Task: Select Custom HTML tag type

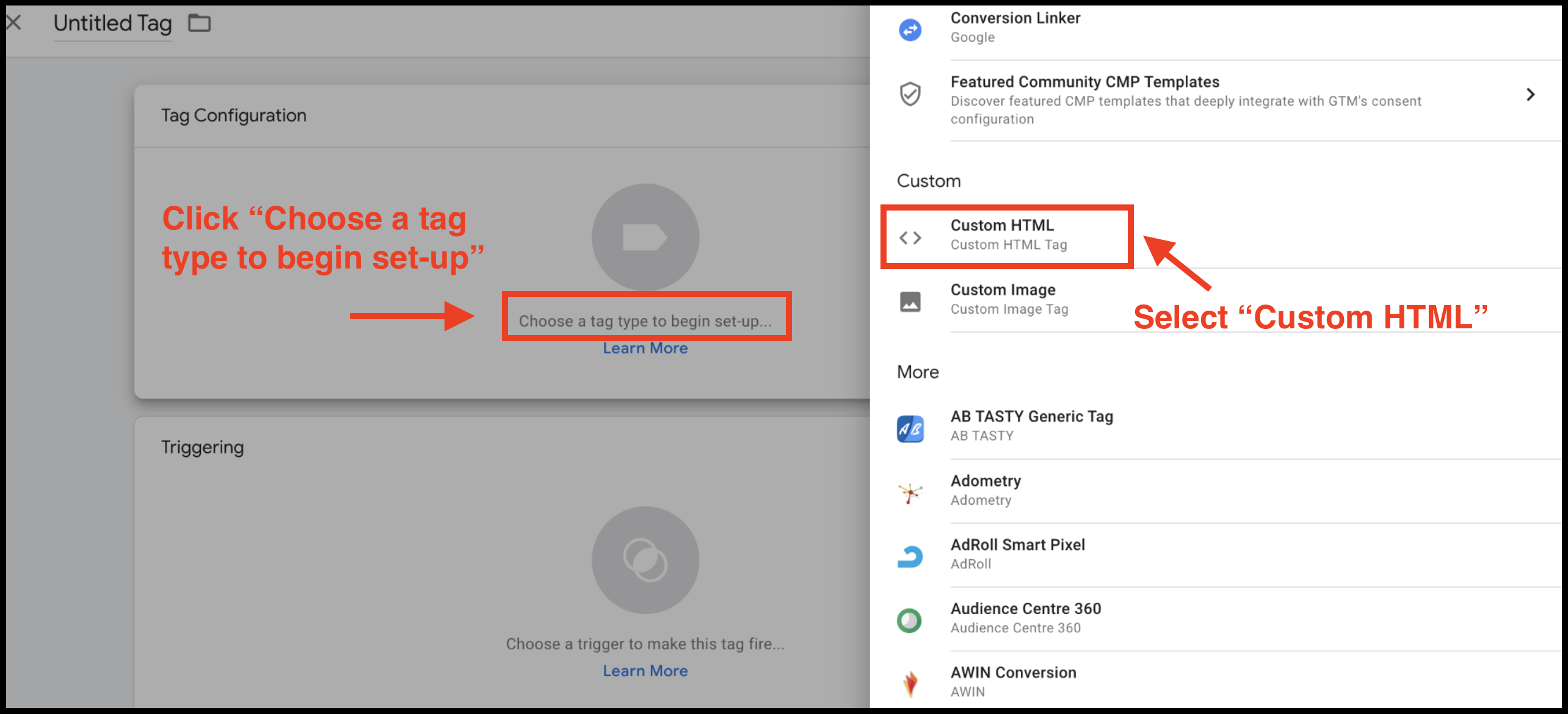Action: coord(1002,235)
